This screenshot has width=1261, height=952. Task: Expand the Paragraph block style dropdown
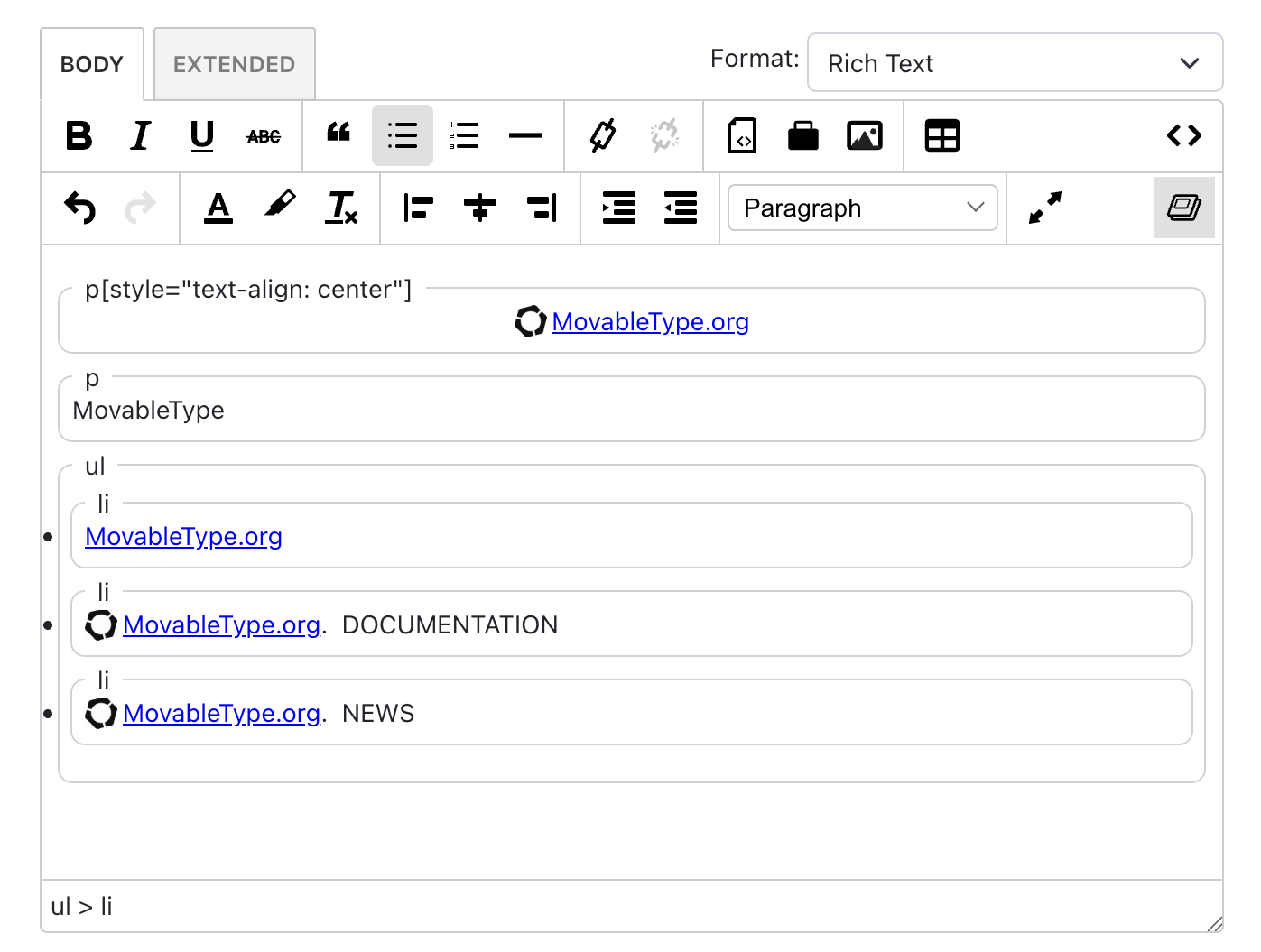point(862,208)
